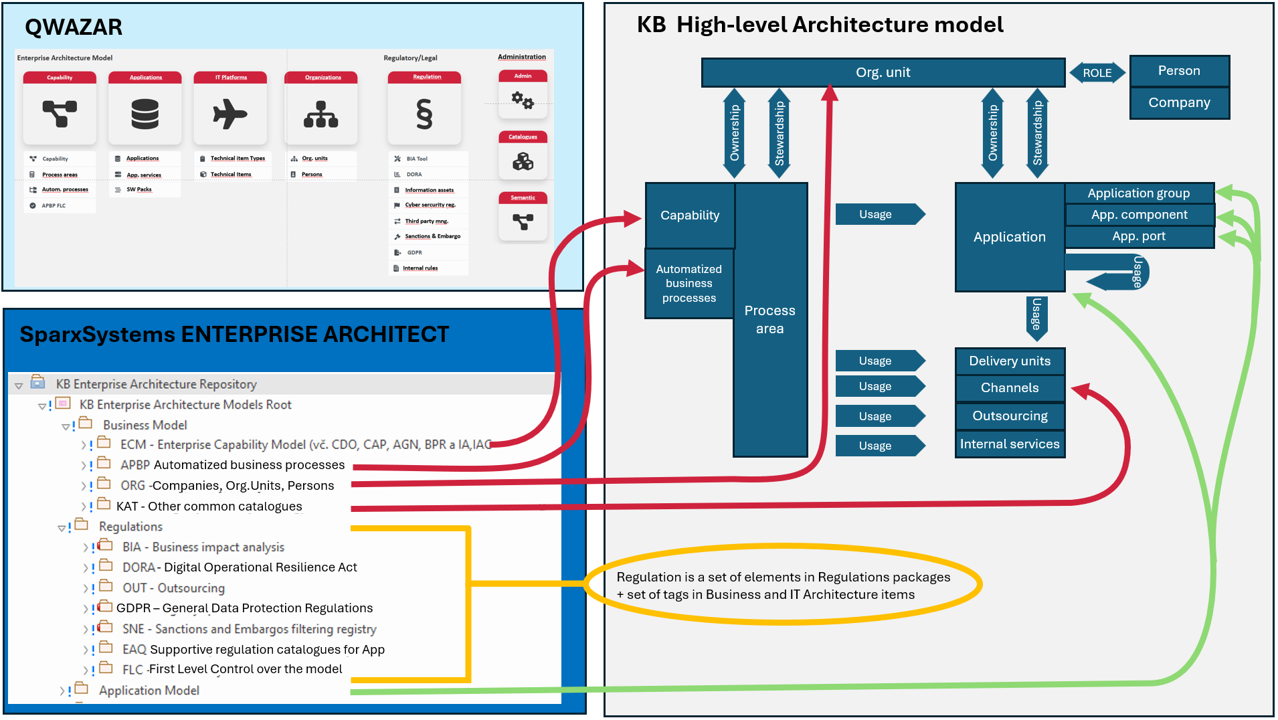Click the Catalogues cubes icon
Image resolution: width=1278 pixels, height=720 pixels.
pyautogui.click(x=522, y=161)
